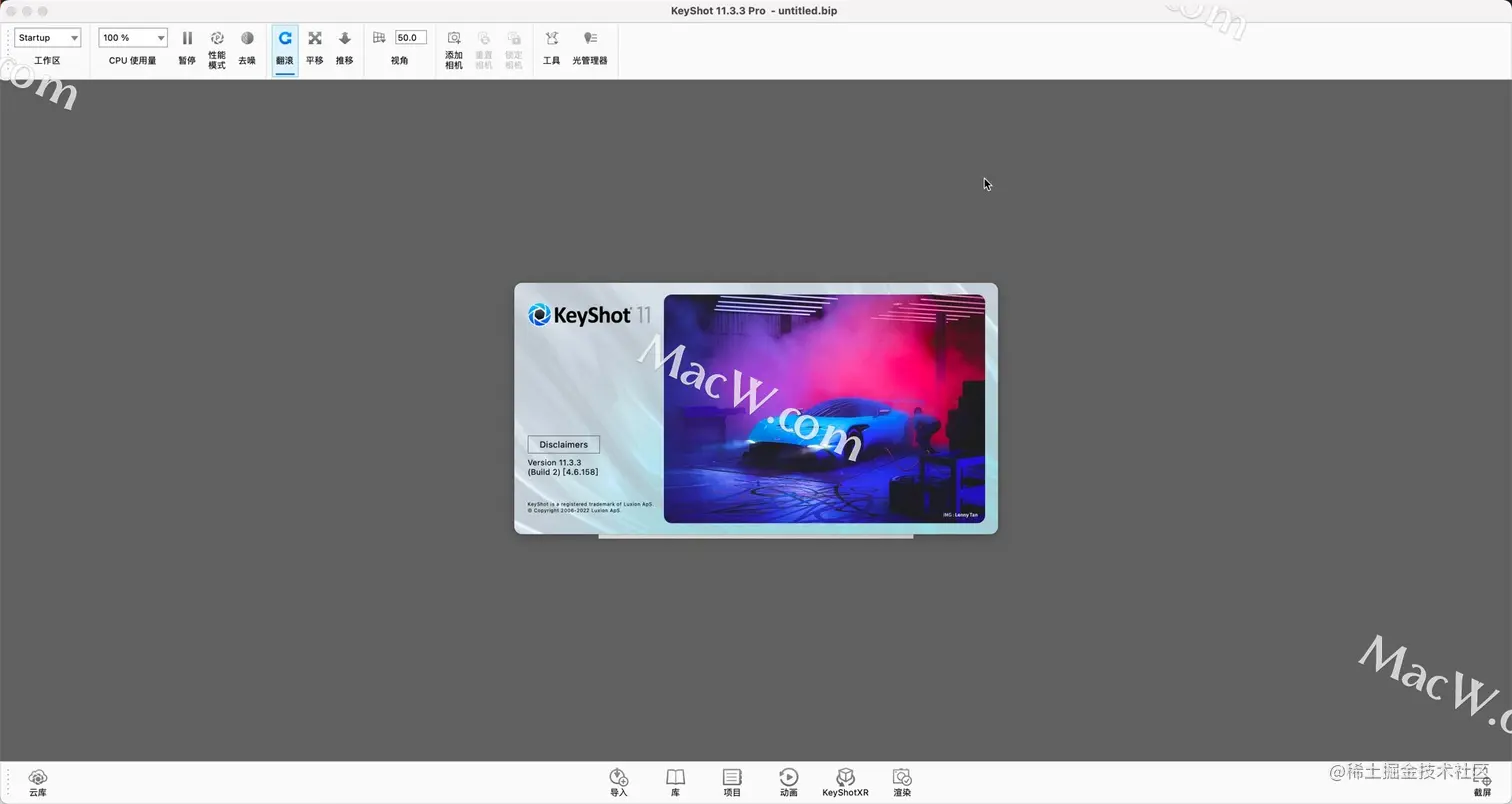
Task: Click the KeyShot 11 logo
Action: [x=590, y=315]
